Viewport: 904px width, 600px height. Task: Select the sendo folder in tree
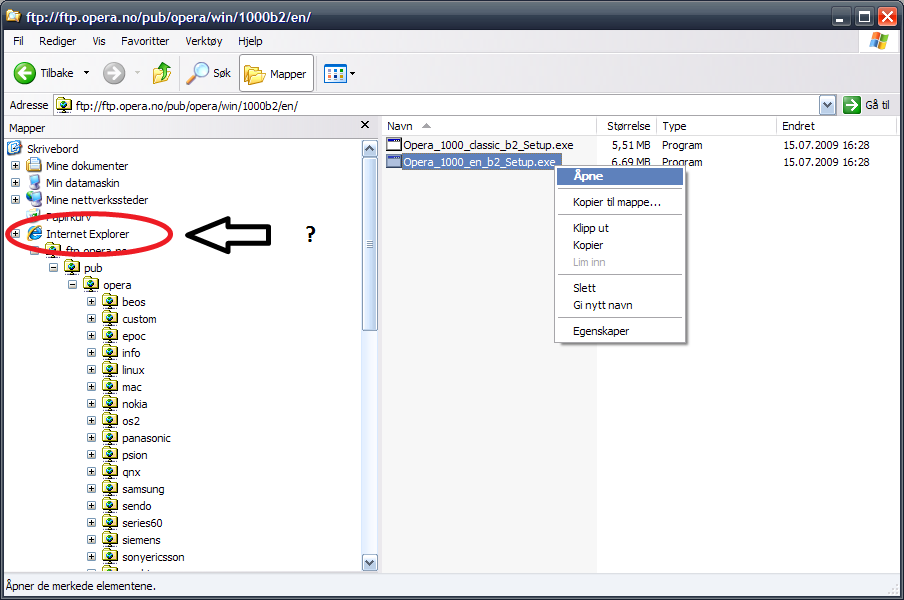coord(137,505)
